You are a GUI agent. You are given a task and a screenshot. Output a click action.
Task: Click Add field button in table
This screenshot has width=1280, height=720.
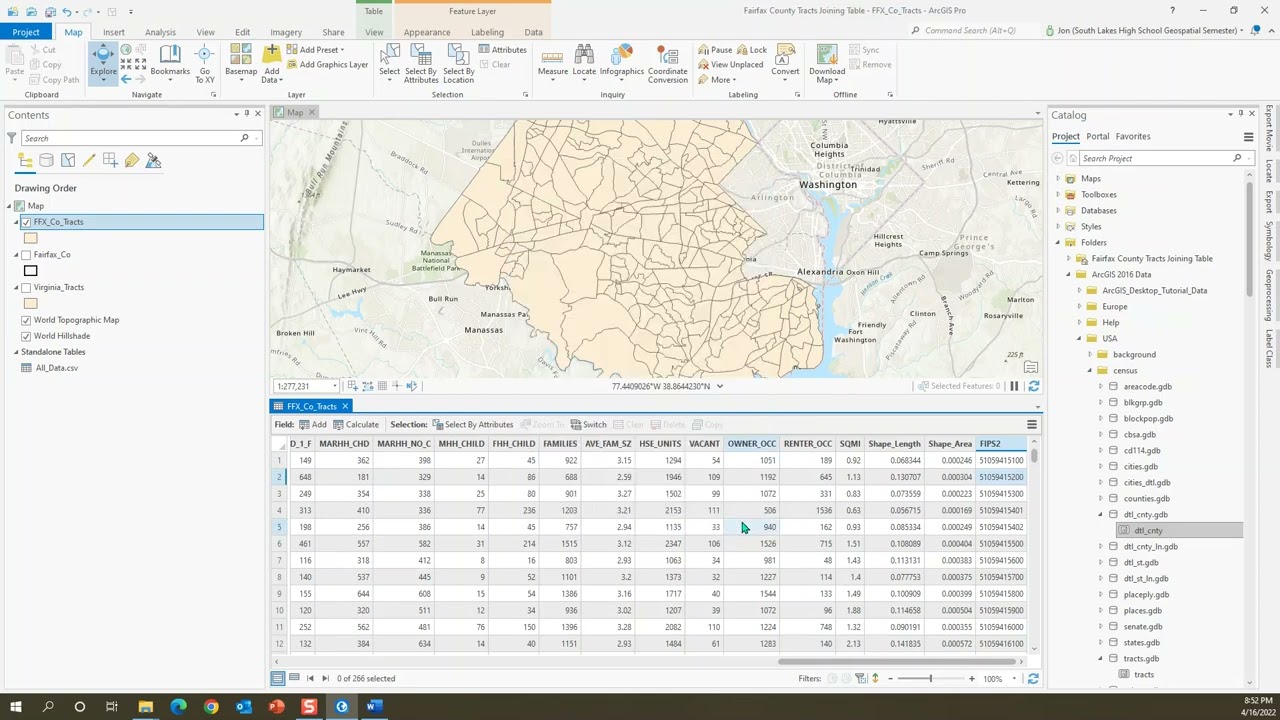pos(312,425)
